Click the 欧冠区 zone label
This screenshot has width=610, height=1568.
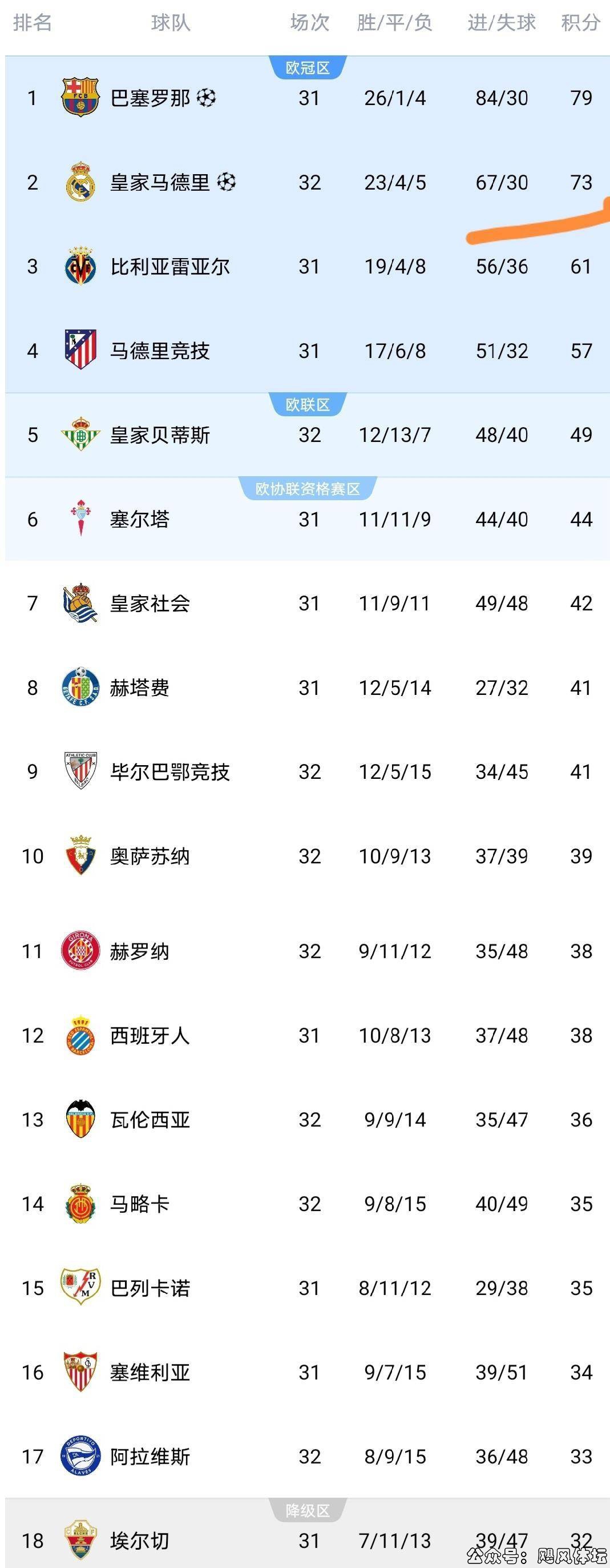click(x=308, y=67)
